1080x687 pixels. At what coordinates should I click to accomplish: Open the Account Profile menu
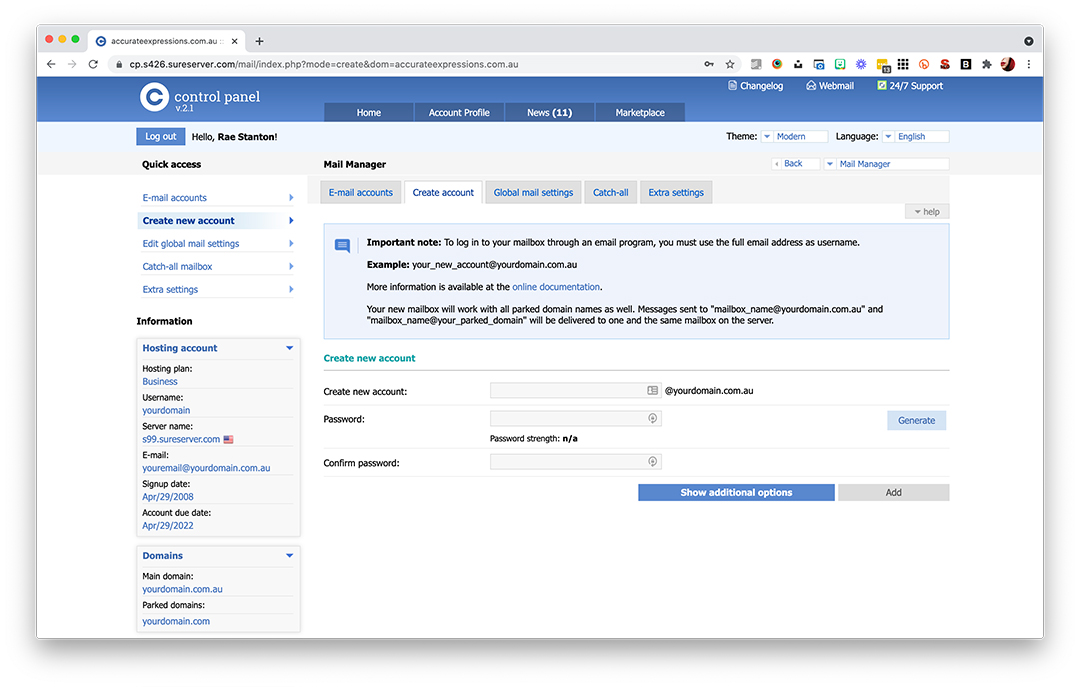[x=459, y=112]
